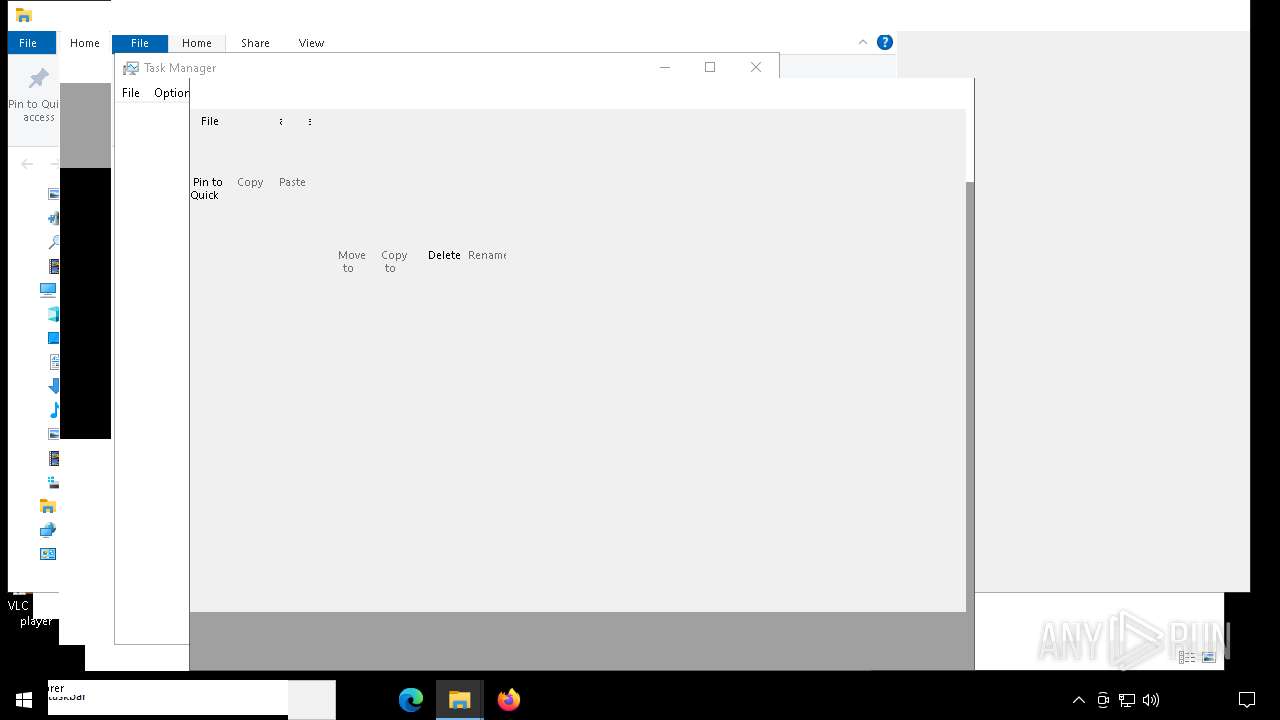The image size is (1280, 720).
Task: Open the volume tray icon
Action: coord(1151,700)
